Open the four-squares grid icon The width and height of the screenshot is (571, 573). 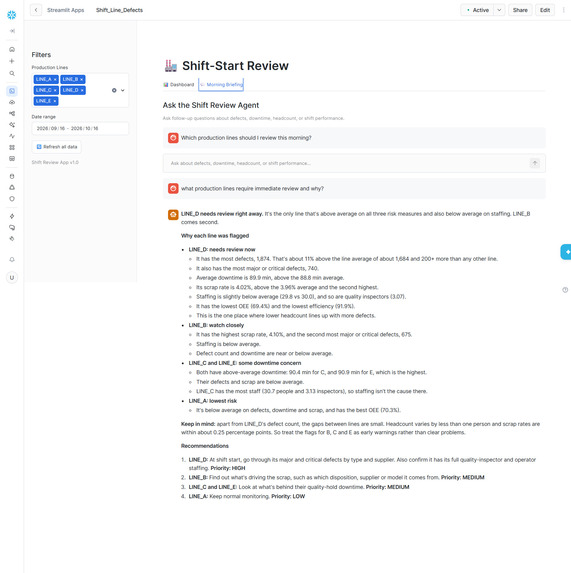click(12, 147)
